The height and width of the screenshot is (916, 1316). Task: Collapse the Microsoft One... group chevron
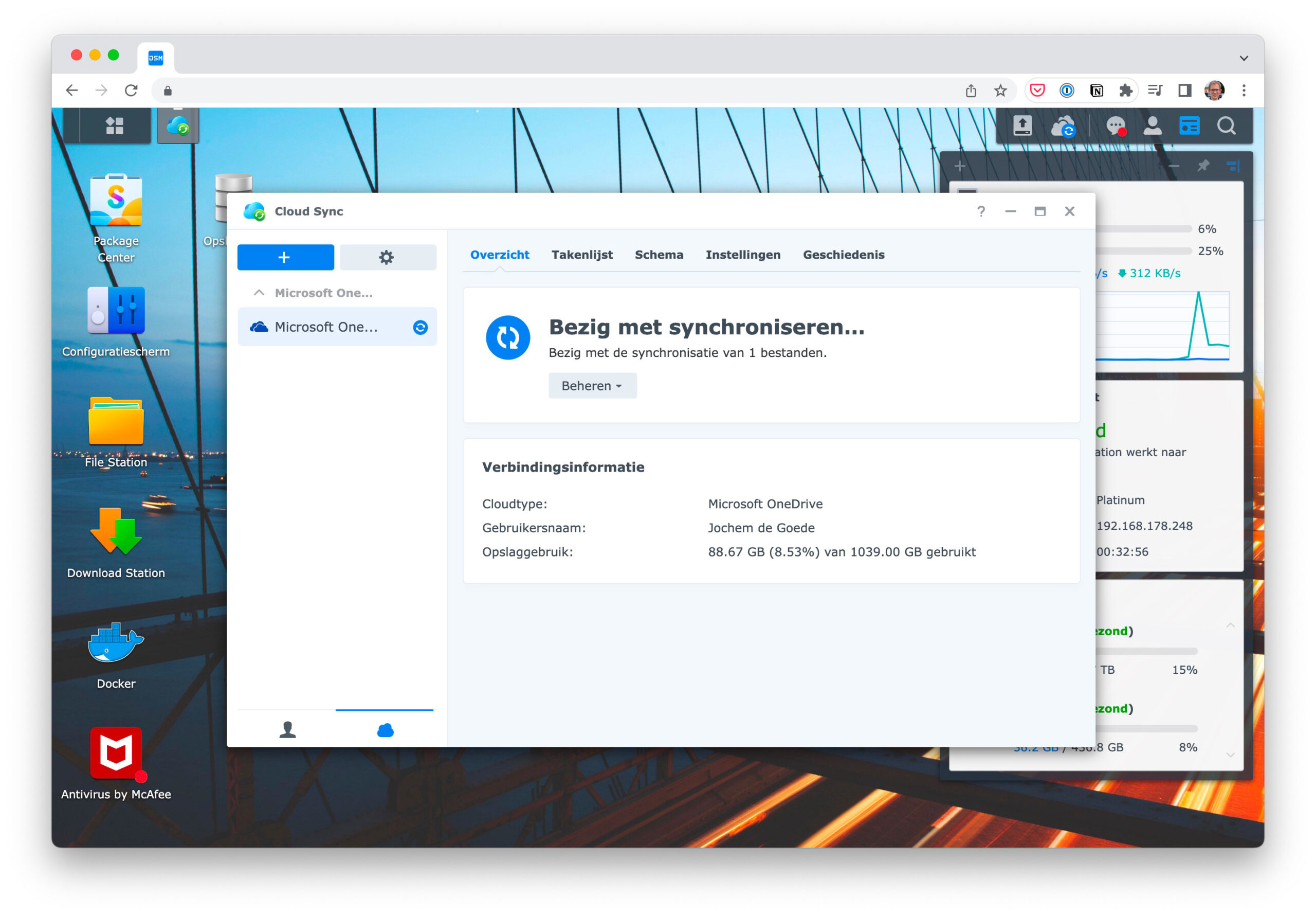pos(259,293)
